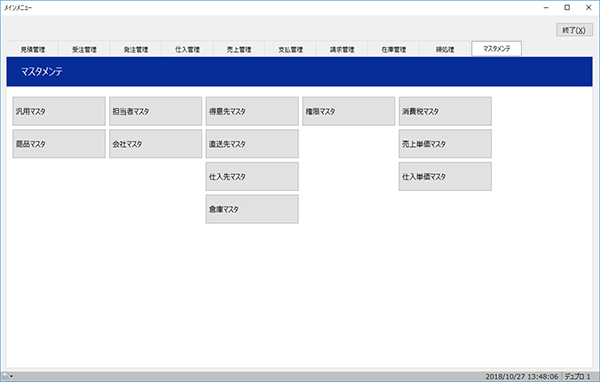600x382 pixels.
Task: Click the 商品マスタ button
Action: [x=59, y=144]
